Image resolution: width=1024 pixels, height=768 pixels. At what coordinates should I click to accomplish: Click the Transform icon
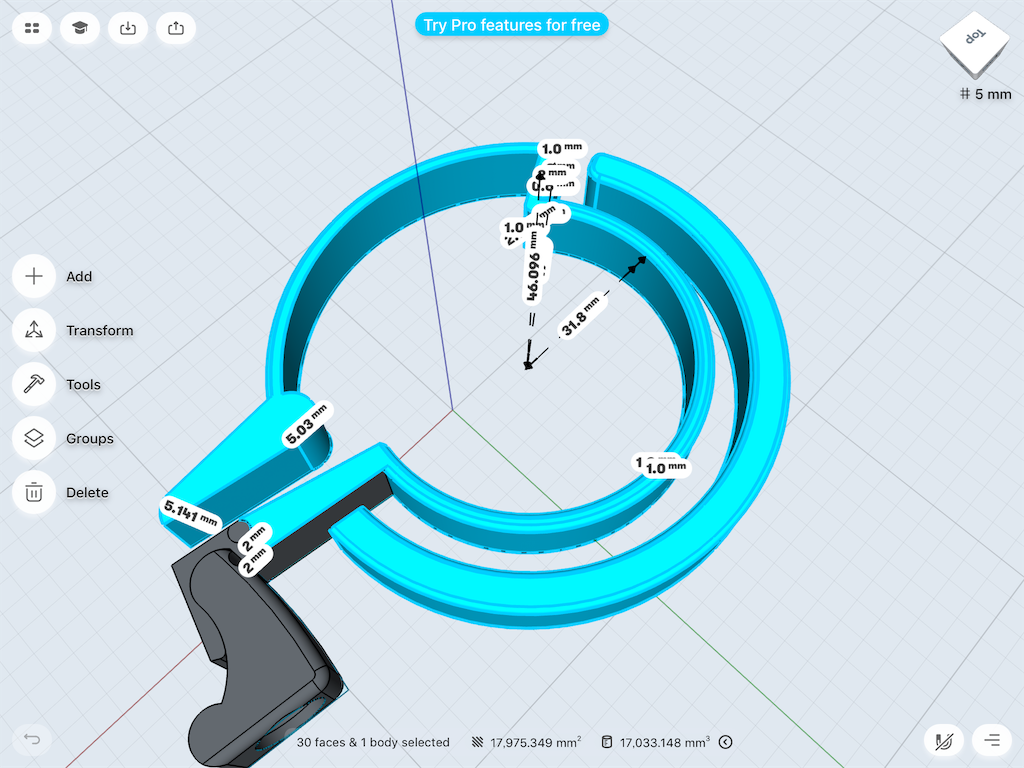pyautogui.click(x=34, y=330)
